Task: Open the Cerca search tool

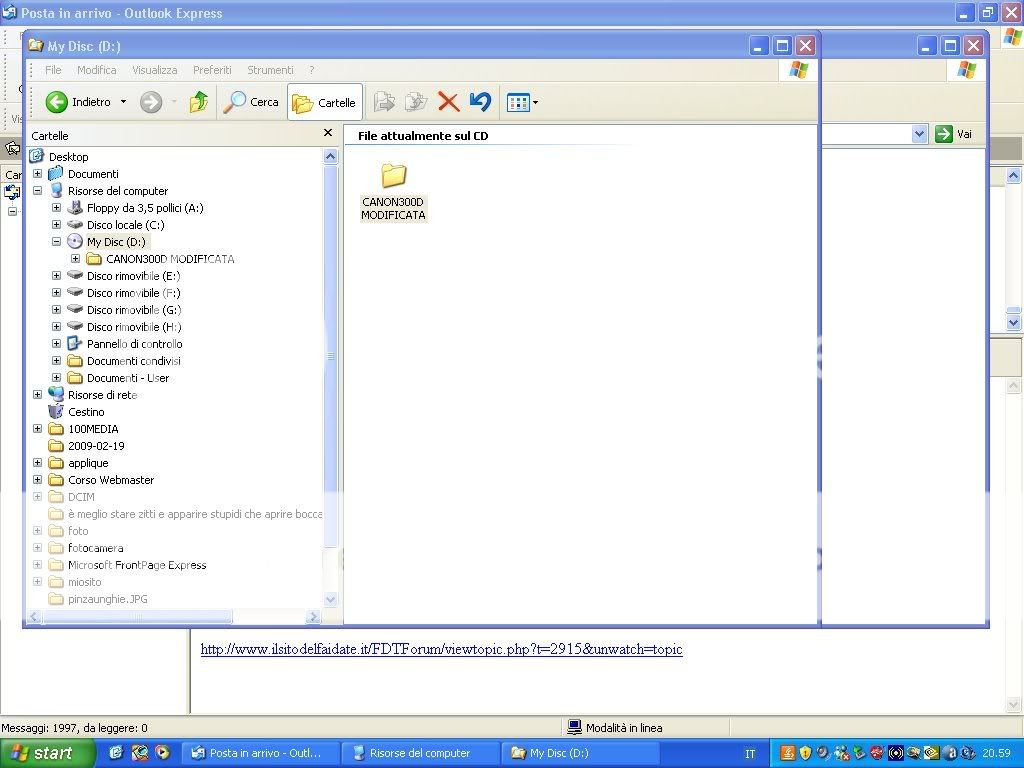Action: (x=251, y=102)
